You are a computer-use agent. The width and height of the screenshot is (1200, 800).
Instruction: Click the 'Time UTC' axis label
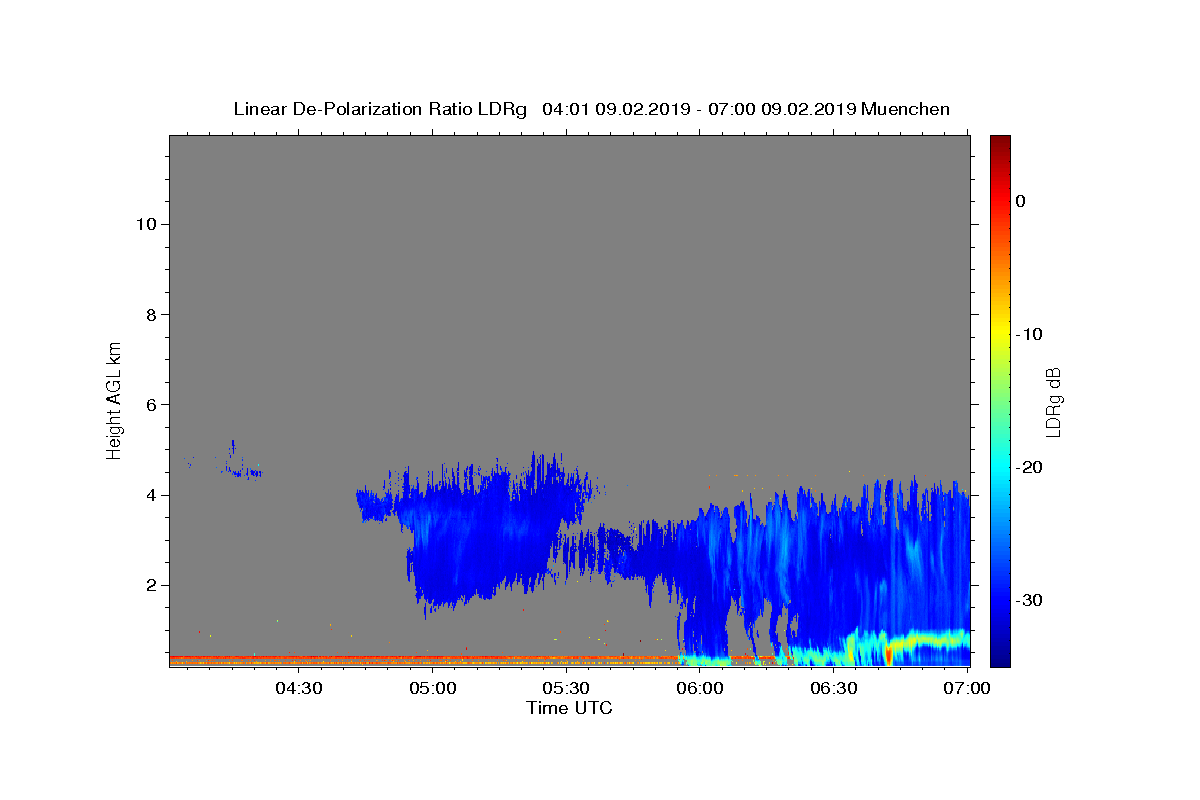point(569,708)
